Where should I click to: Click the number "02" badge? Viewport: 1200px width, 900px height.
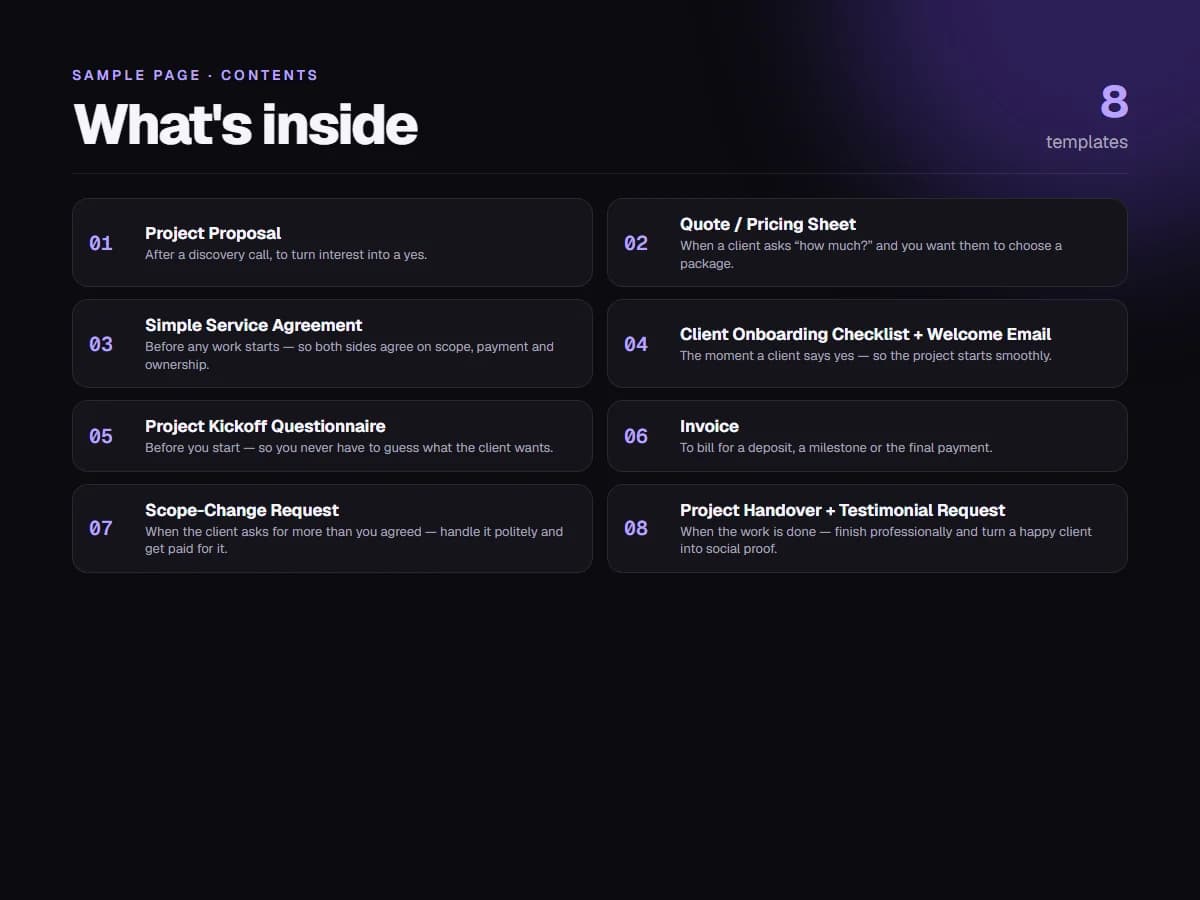click(x=636, y=243)
